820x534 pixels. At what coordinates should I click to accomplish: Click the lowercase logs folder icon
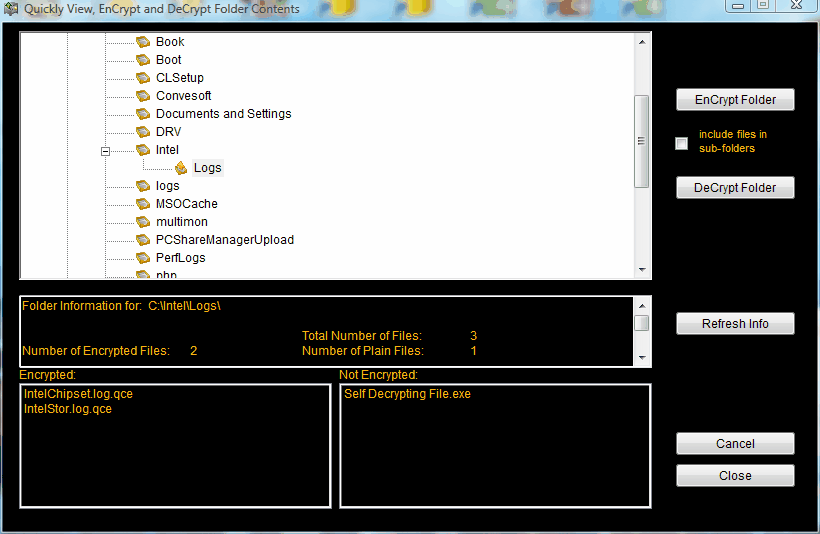click(x=143, y=186)
